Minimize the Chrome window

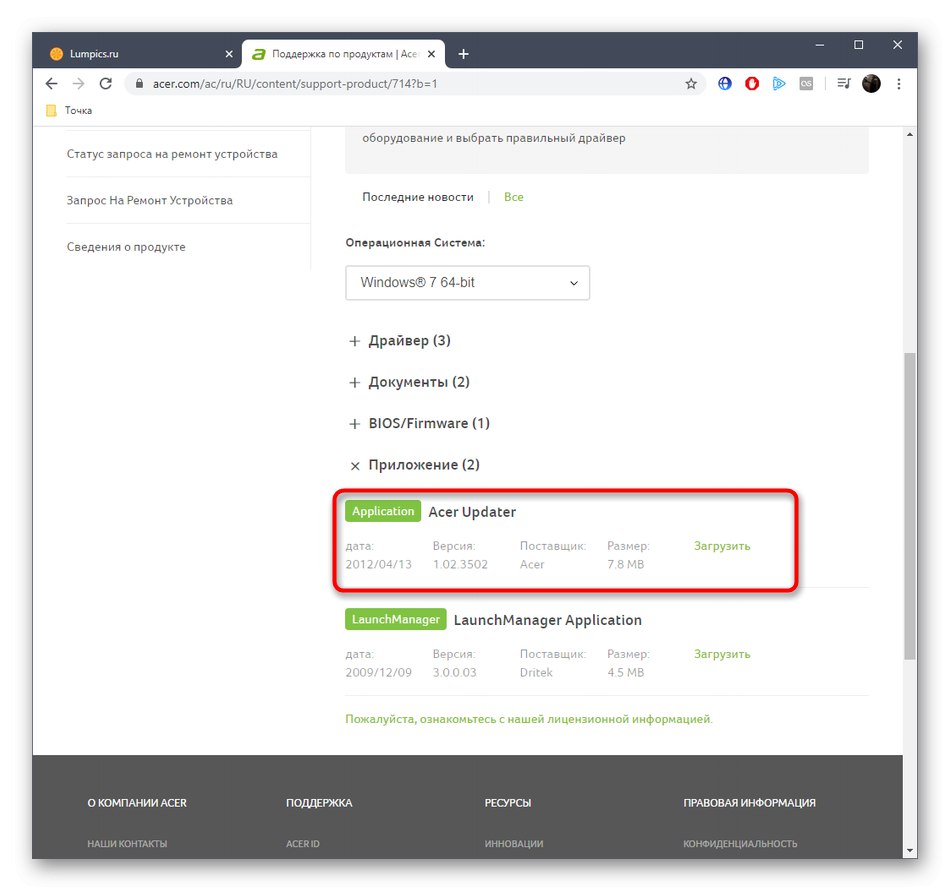pyautogui.click(x=820, y=45)
